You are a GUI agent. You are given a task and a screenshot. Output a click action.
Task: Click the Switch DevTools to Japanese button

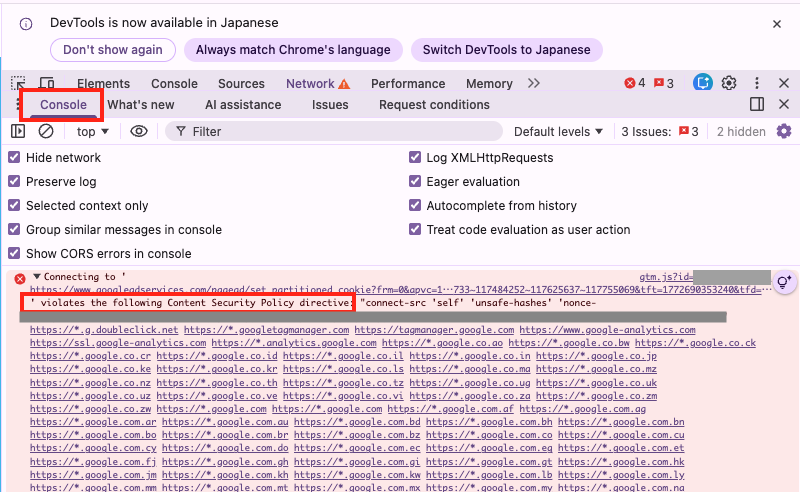[506, 49]
